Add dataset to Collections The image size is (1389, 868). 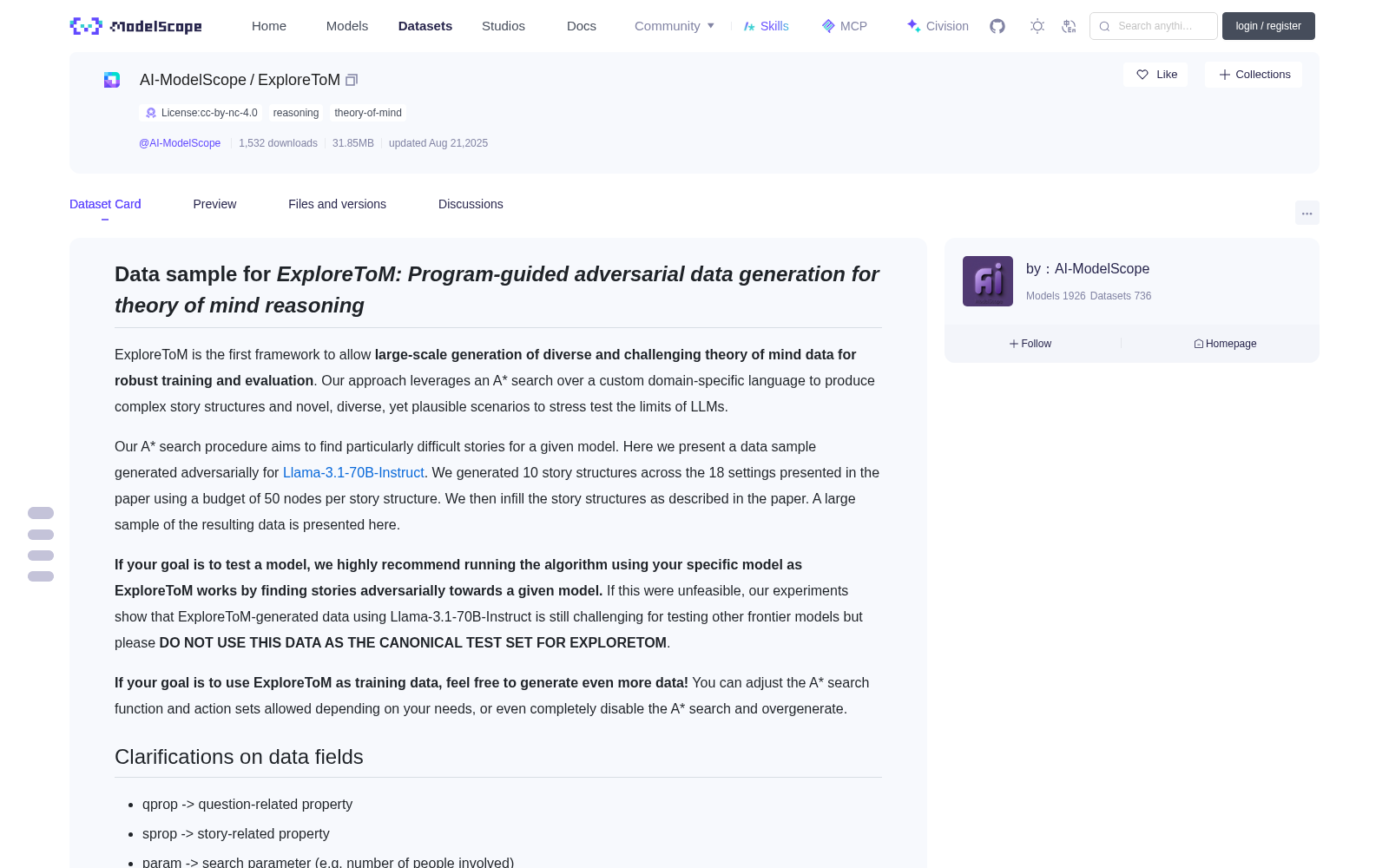point(1254,75)
